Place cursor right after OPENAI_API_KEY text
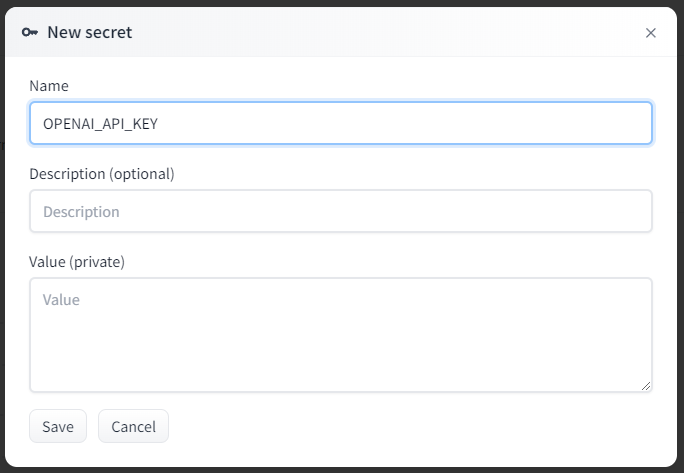Screen dimensions: 684x473 click(159, 124)
